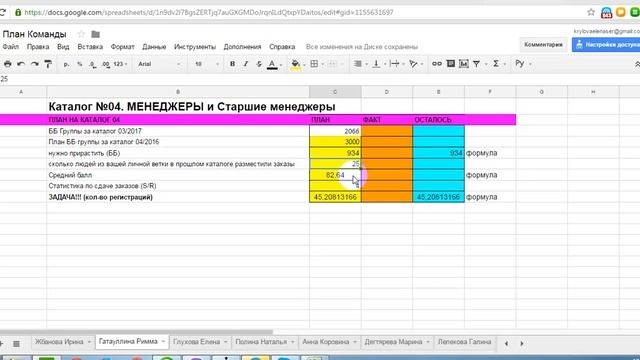Click the Комментарии button

(x=543, y=45)
